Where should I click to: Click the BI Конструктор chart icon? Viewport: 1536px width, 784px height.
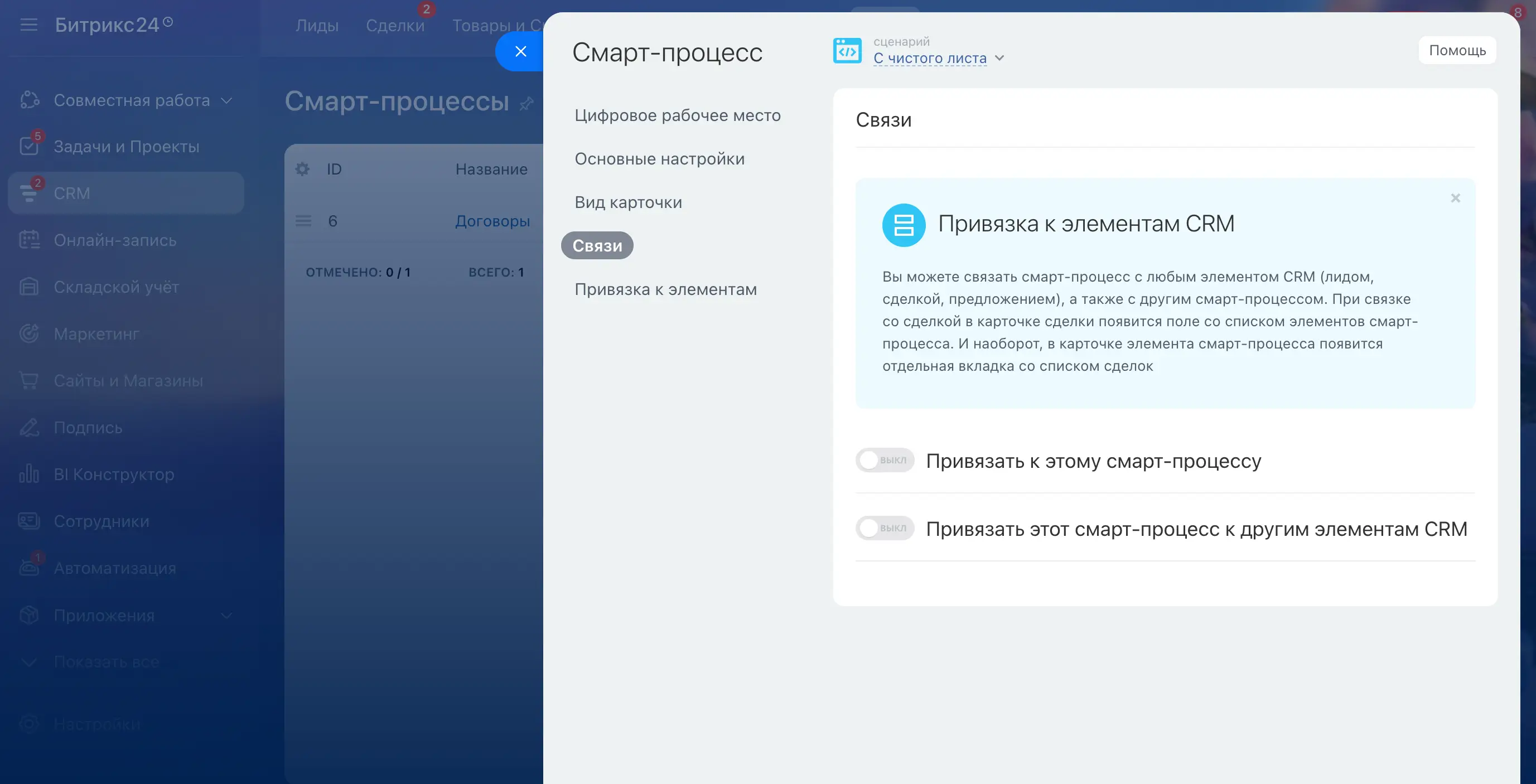coord(28,474)
